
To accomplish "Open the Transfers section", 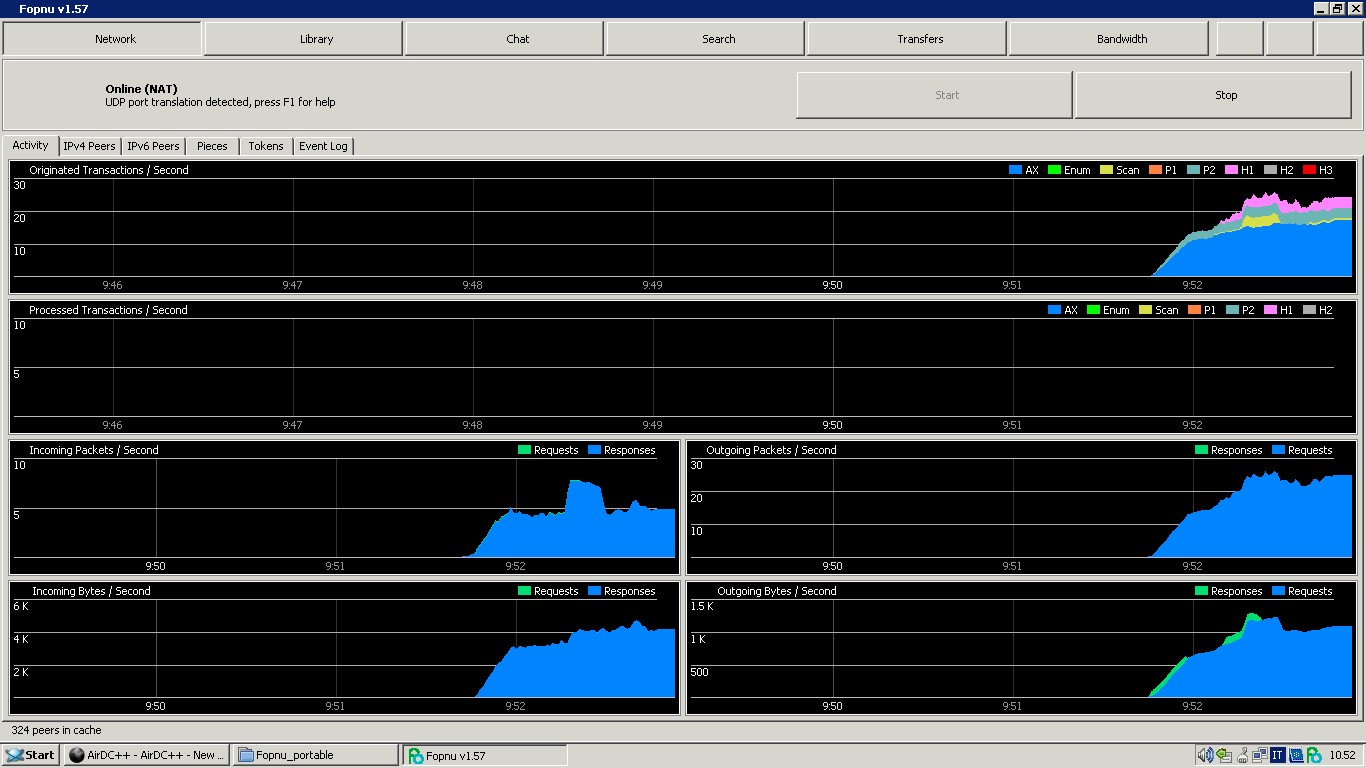I will click(x=907, y=39).
